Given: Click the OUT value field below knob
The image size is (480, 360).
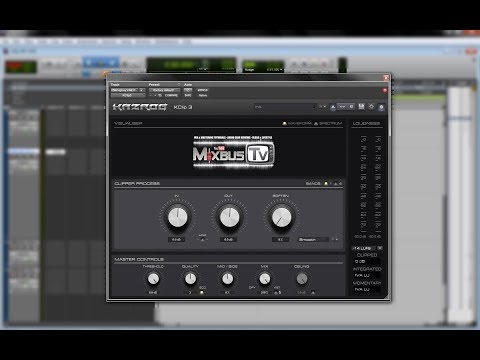Looking at the screenshot, I should point(228,240).
